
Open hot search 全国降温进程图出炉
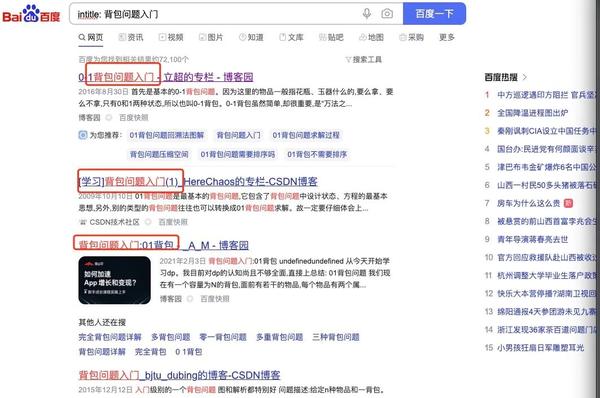pos(532,113)
